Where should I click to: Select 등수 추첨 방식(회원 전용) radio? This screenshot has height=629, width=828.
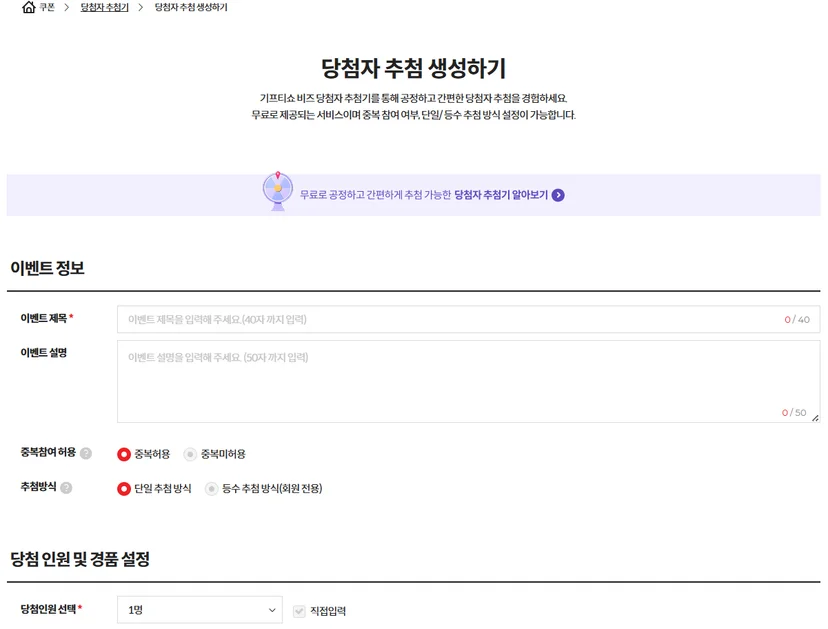point(211,489)
